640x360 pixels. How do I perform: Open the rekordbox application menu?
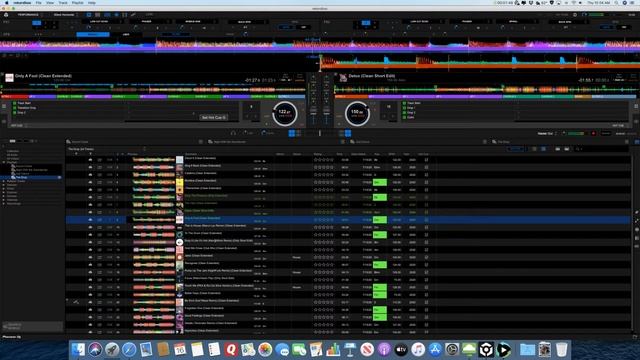click(22, 3)
